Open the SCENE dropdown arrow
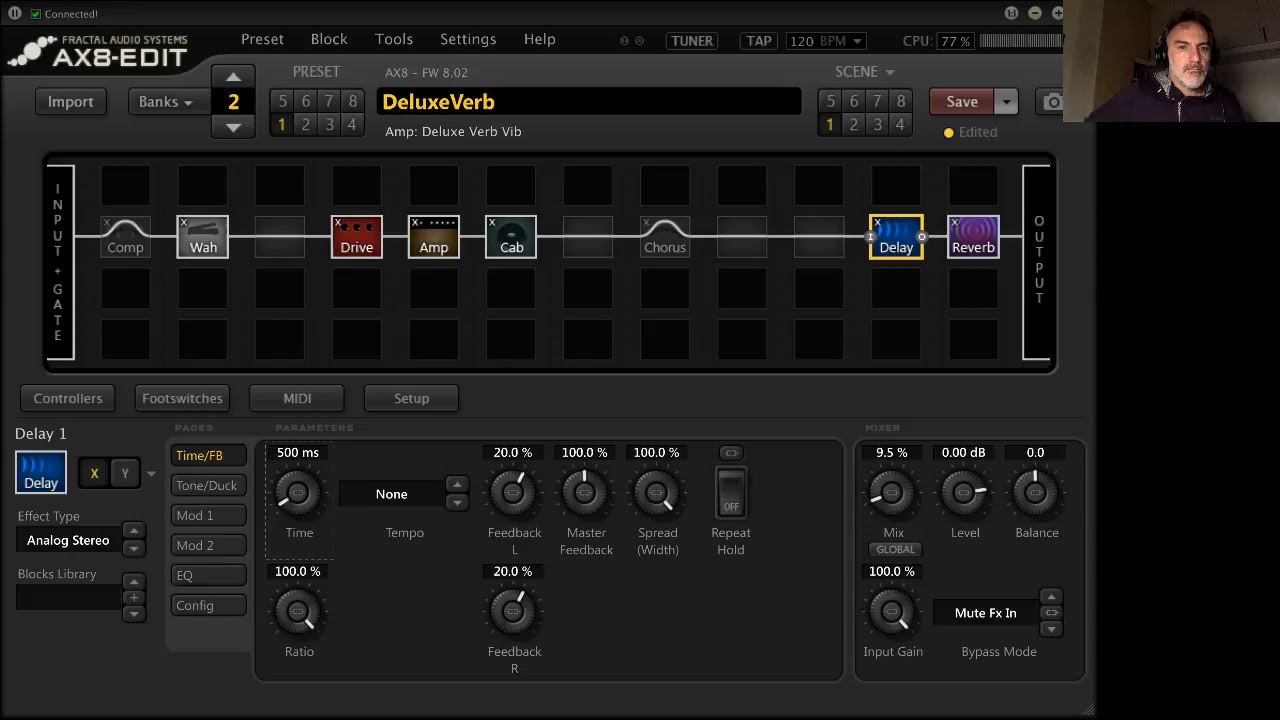 click(890, 72)
